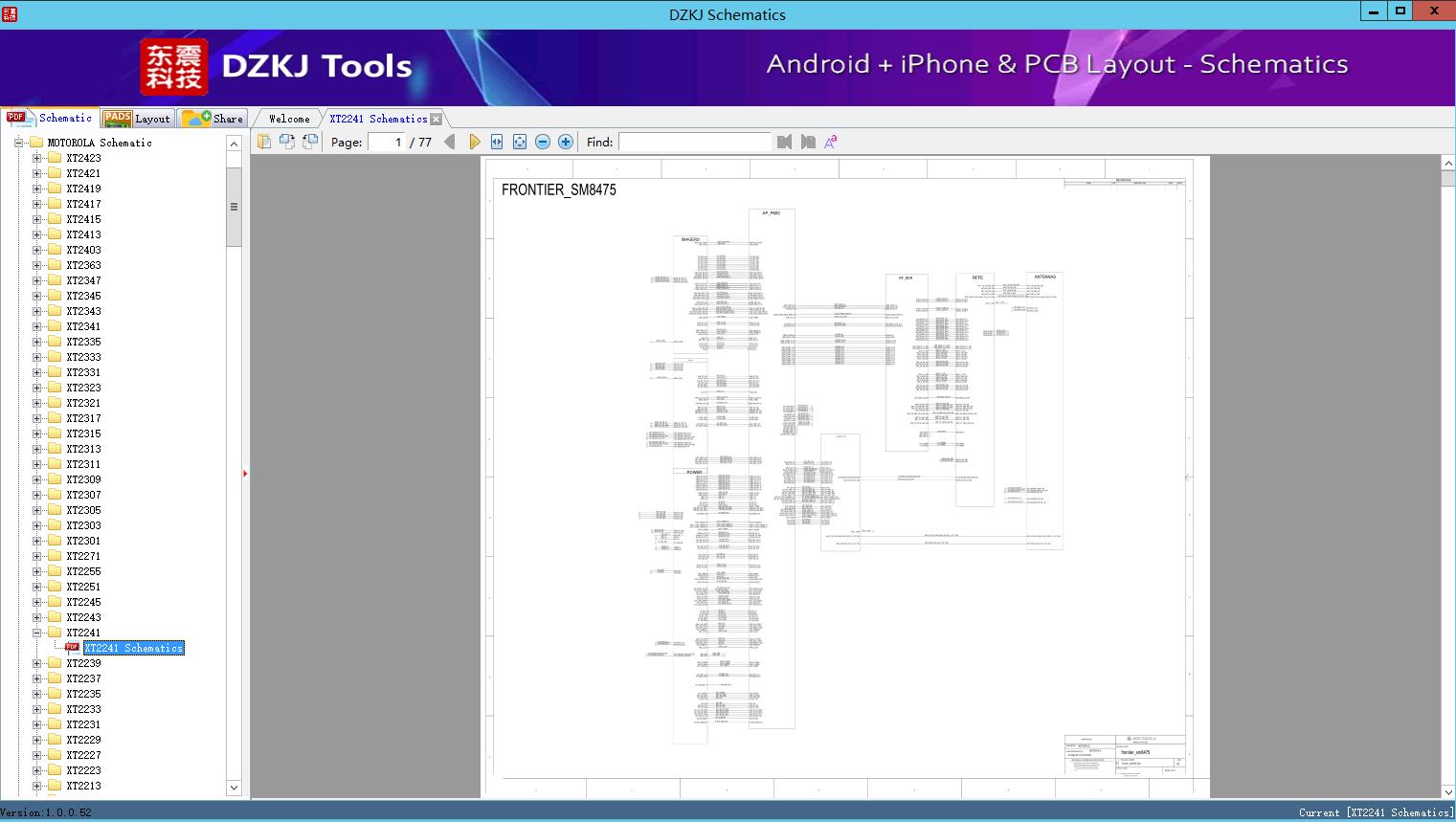
Task: Minimize the DZKJ Schematics window
Action: coord(1374,11)
